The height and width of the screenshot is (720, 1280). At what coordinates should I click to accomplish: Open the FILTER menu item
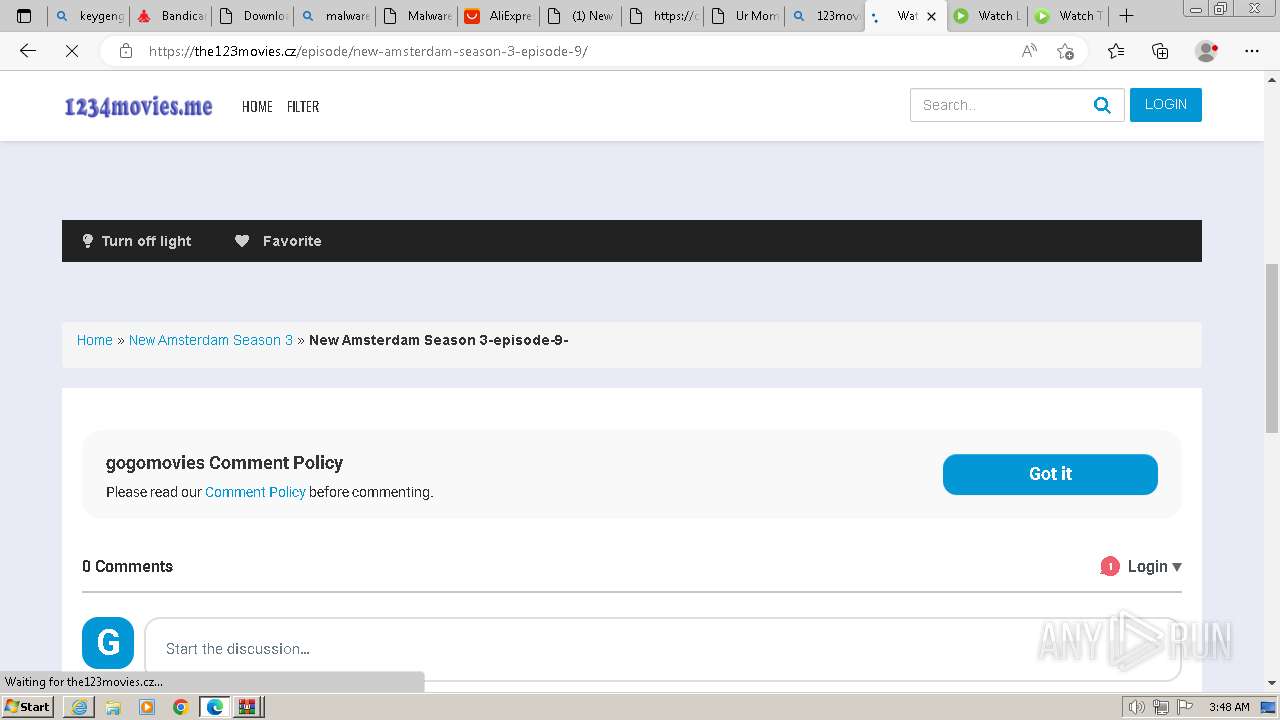point(303,106)
